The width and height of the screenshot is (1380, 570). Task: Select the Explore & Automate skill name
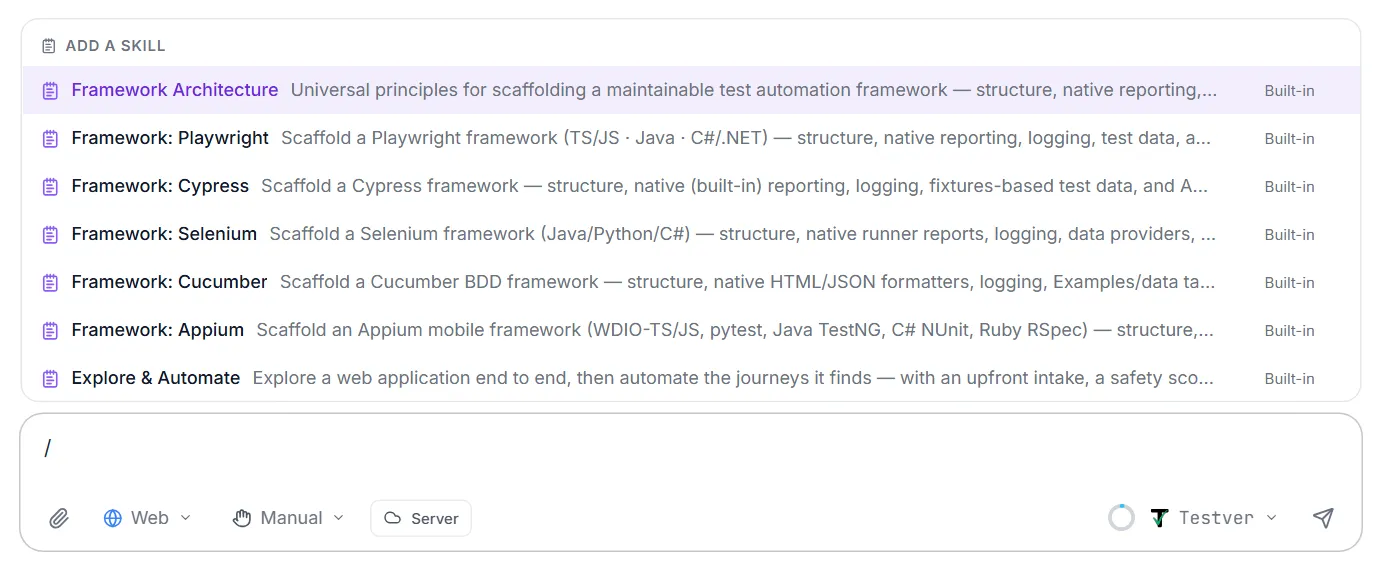pyautogui.click(x=156, y=378)
